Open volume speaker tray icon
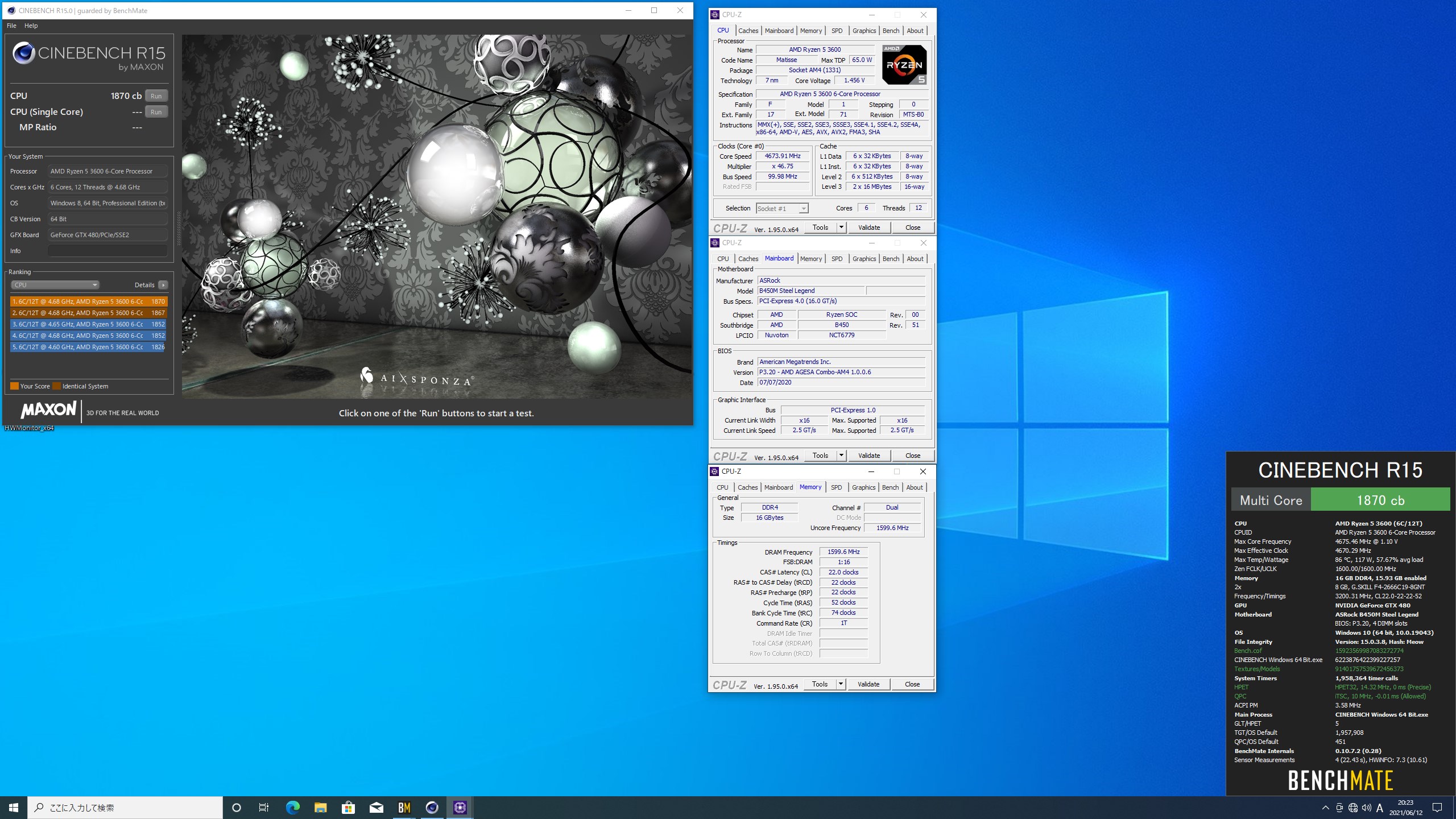Image resolution: width=1456 pixels, height=819 pixels. 1366,808
